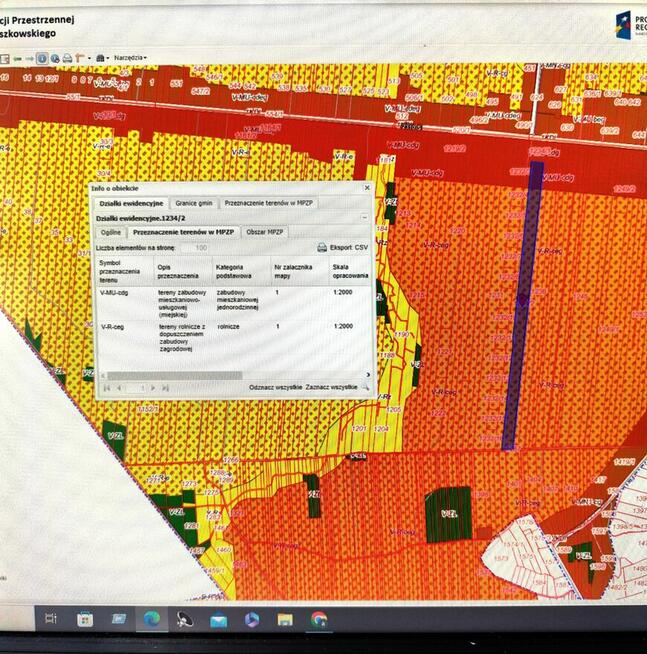Open Google Chrome from the taskbar

click(318, 619)
